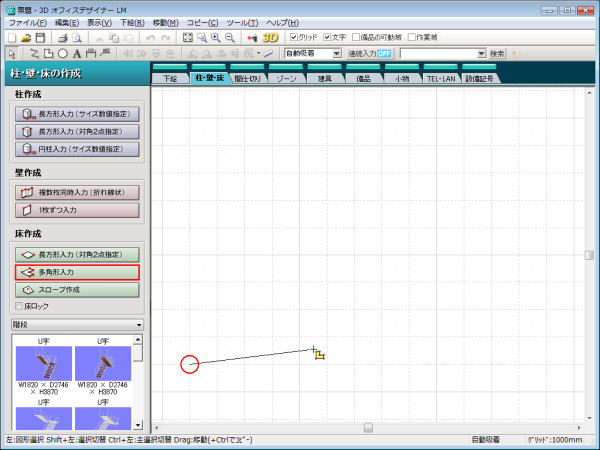Click the fit-to-window zoom icon
The height and width of the screenshot is (450, 600).
(x=187, y=37)
